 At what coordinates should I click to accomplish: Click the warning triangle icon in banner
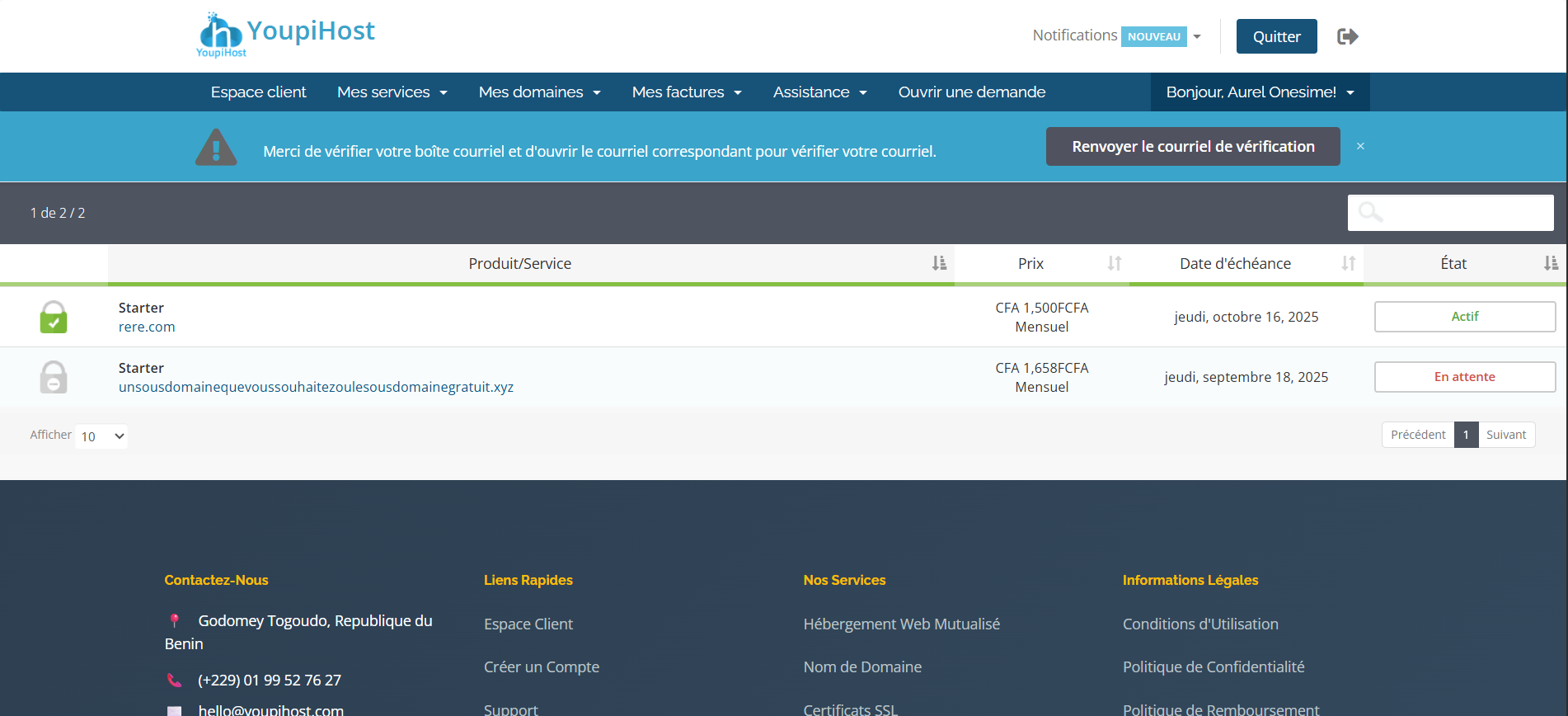pos(216,148)
